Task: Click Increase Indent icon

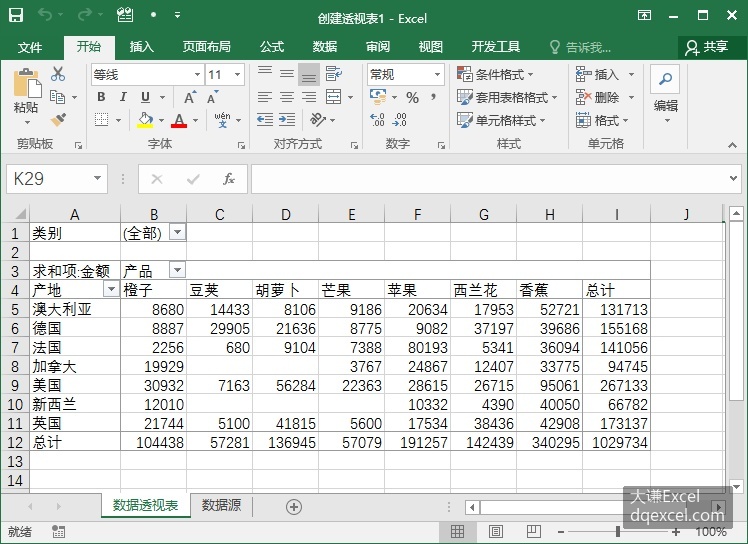Action: [x=287, y=120]
